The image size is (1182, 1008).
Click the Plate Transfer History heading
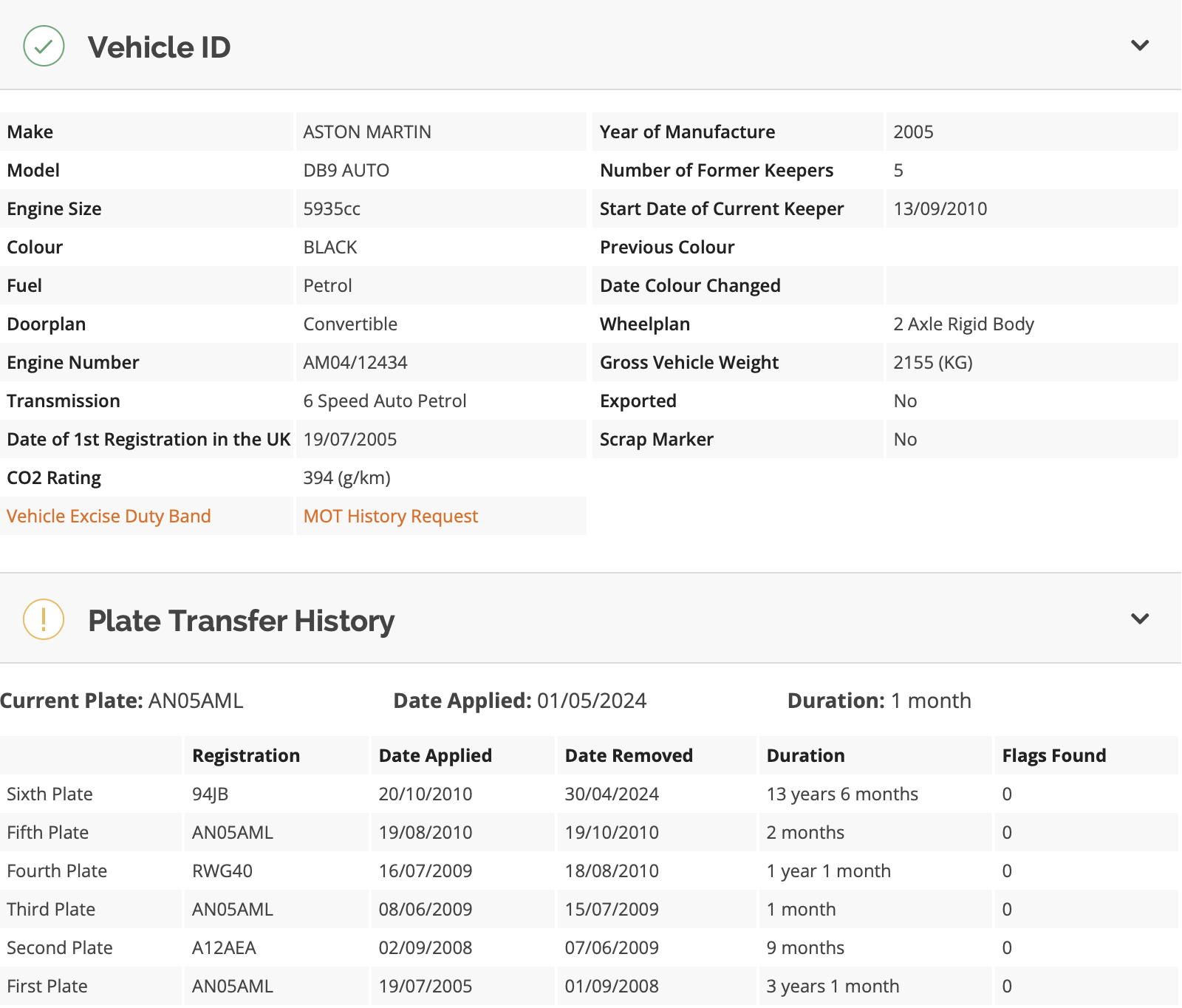coord(242,621)
